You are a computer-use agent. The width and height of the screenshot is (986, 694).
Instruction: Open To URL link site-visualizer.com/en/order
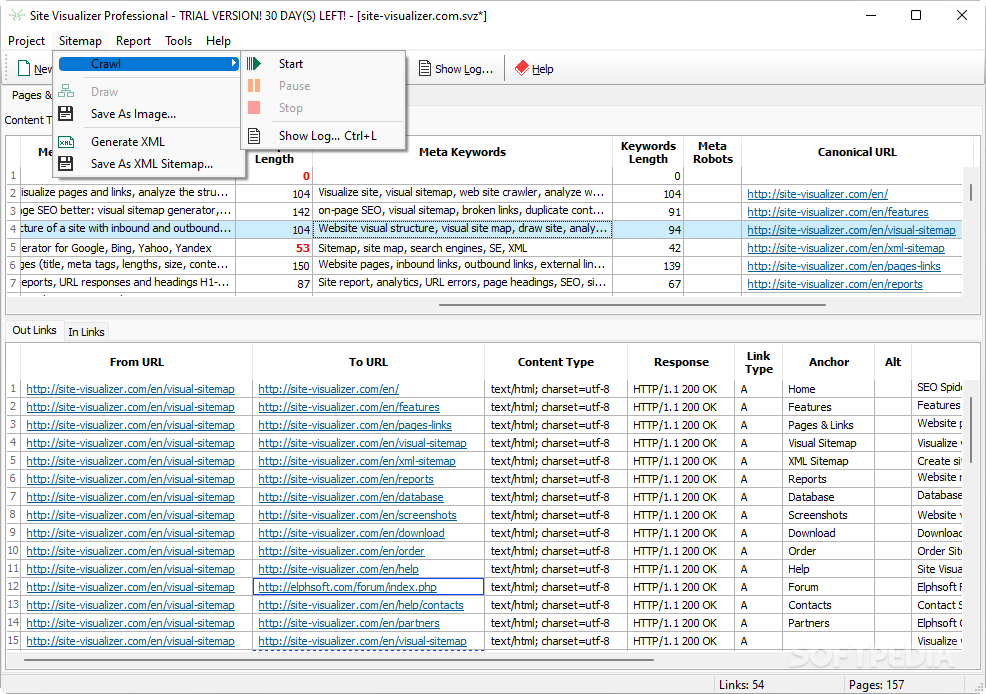click(341, 551)
